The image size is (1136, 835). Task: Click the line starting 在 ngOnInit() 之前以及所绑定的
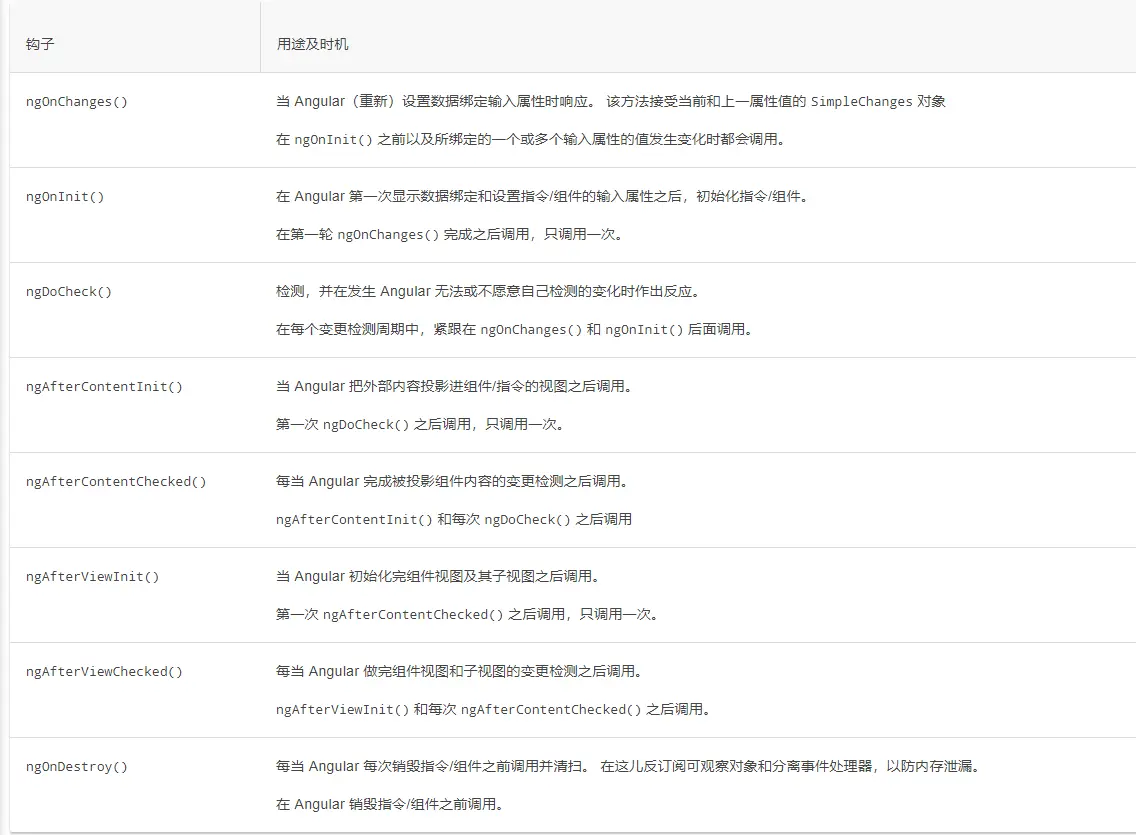[x=531, y=139]
